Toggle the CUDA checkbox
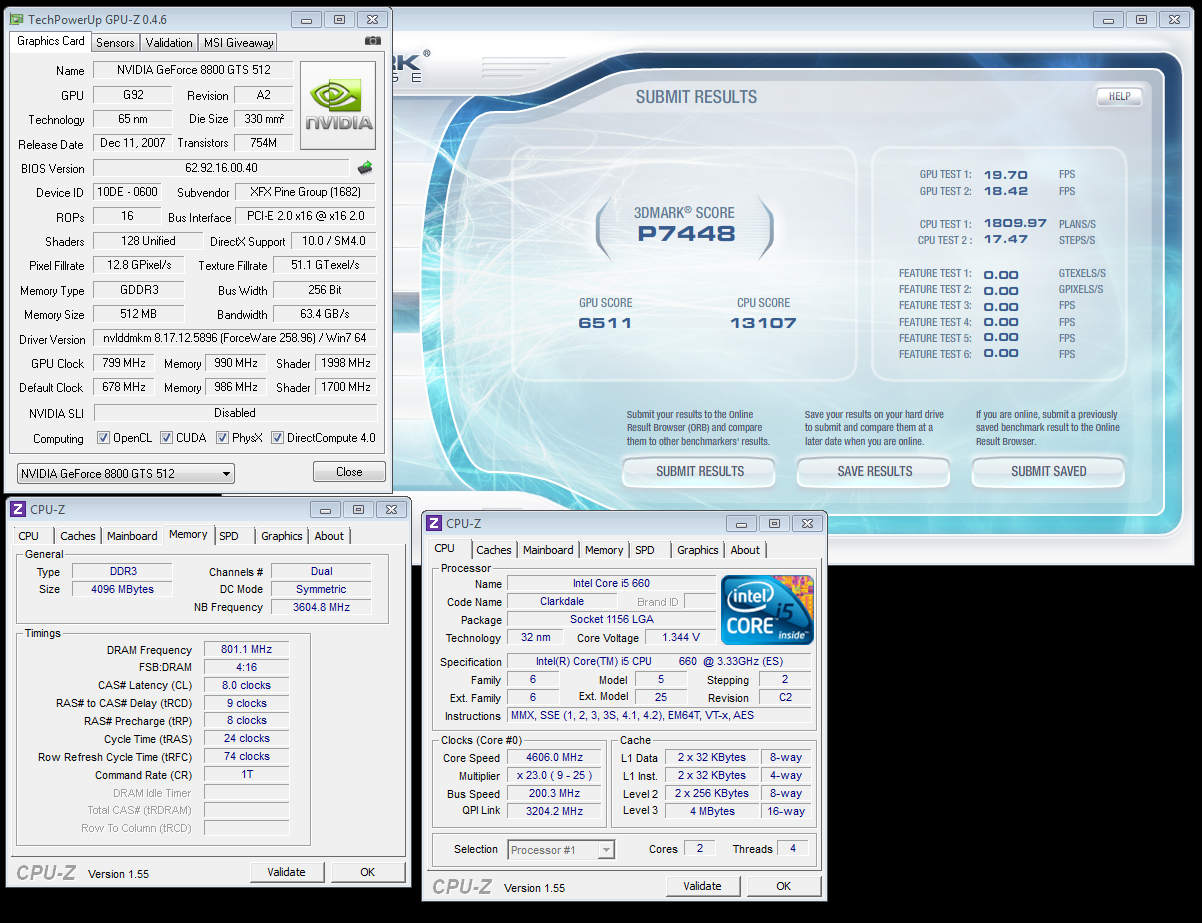This screenshot has width=1202, height=923. (166, 438)
